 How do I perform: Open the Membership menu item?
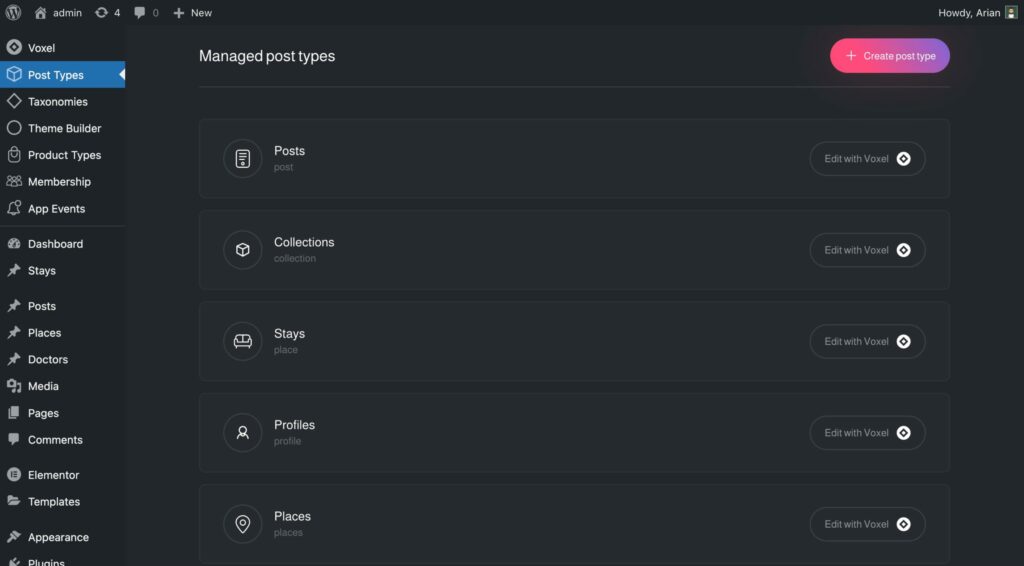click(59, 182)
